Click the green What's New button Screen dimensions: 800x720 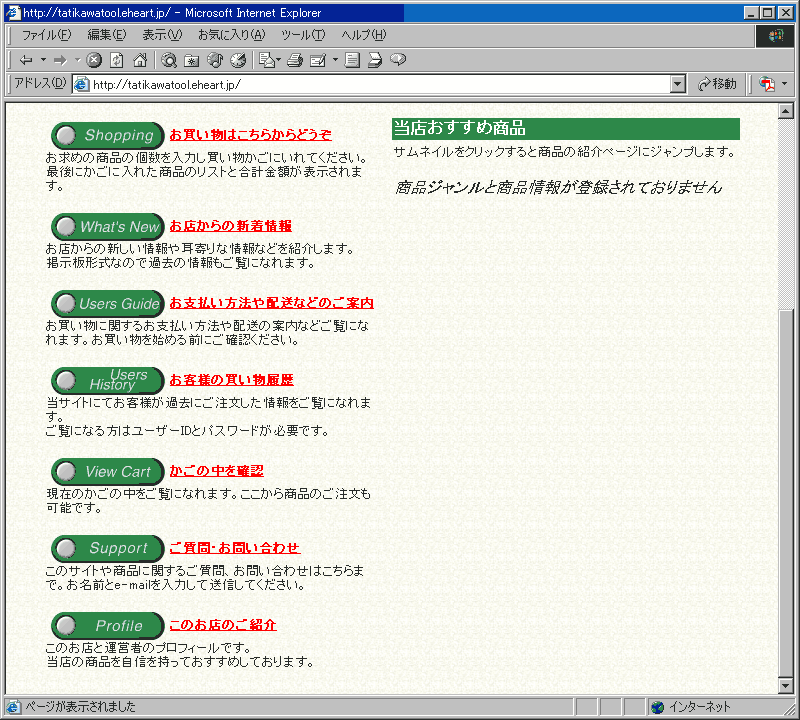(x=108, y=227)
